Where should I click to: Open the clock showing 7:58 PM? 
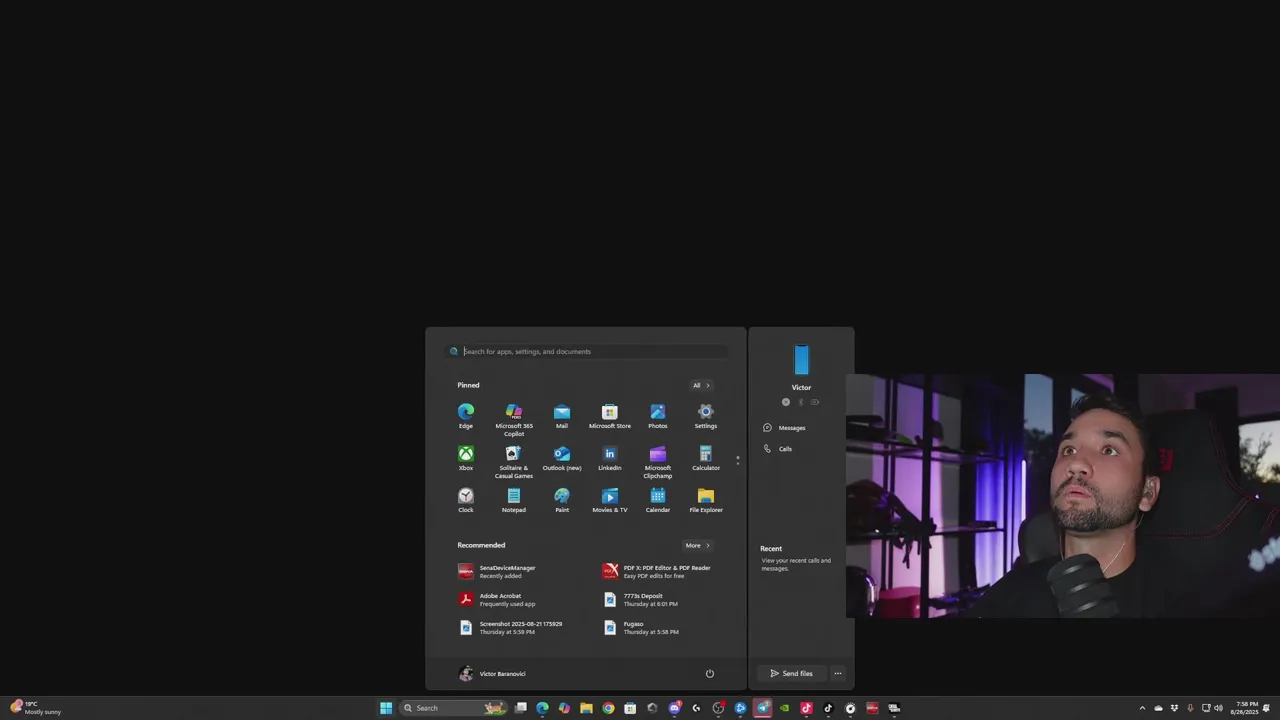pos(1246,708)
